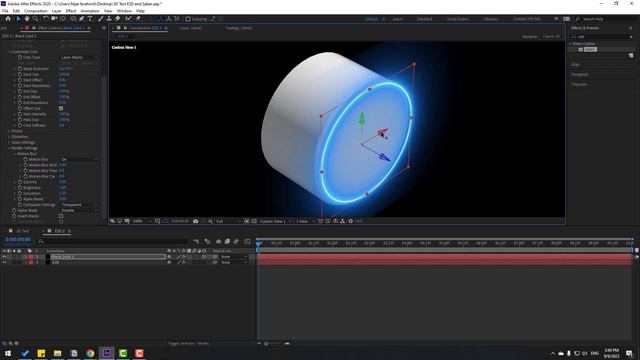Click the Learn workspace button
Screen dimensions: 640x360
(398, 19)
